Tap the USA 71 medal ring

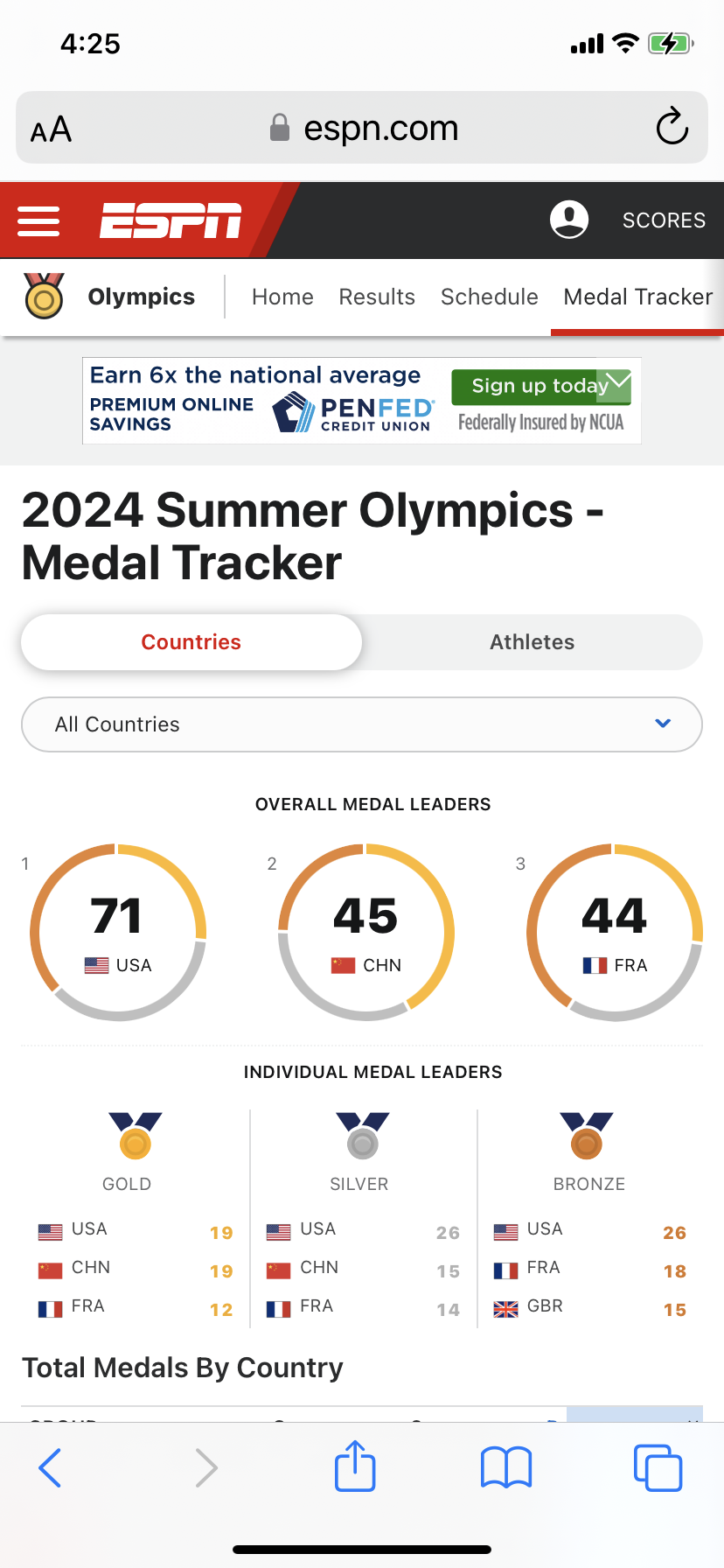(x=118, y=932)
